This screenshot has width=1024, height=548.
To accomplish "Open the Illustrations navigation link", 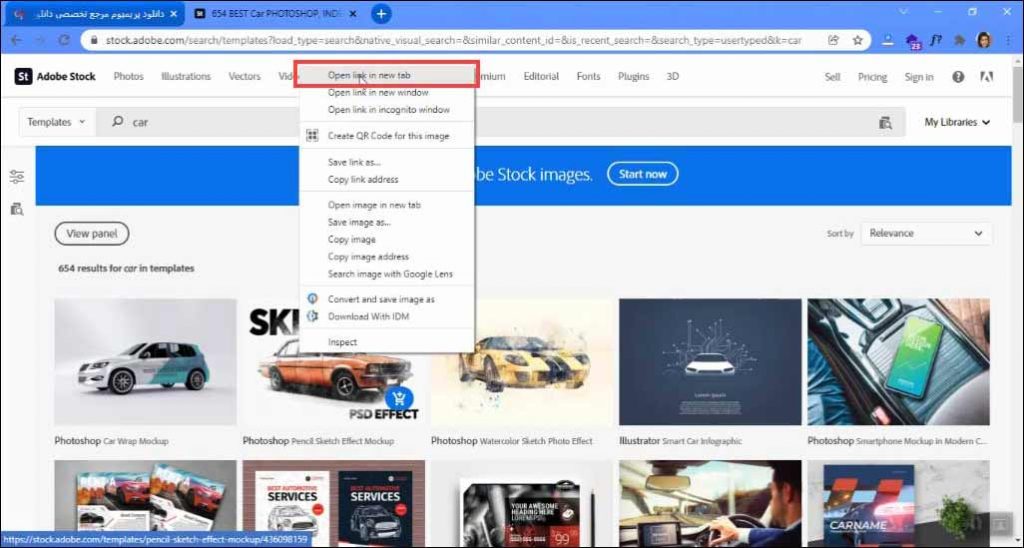I will (x=186, y=76).
